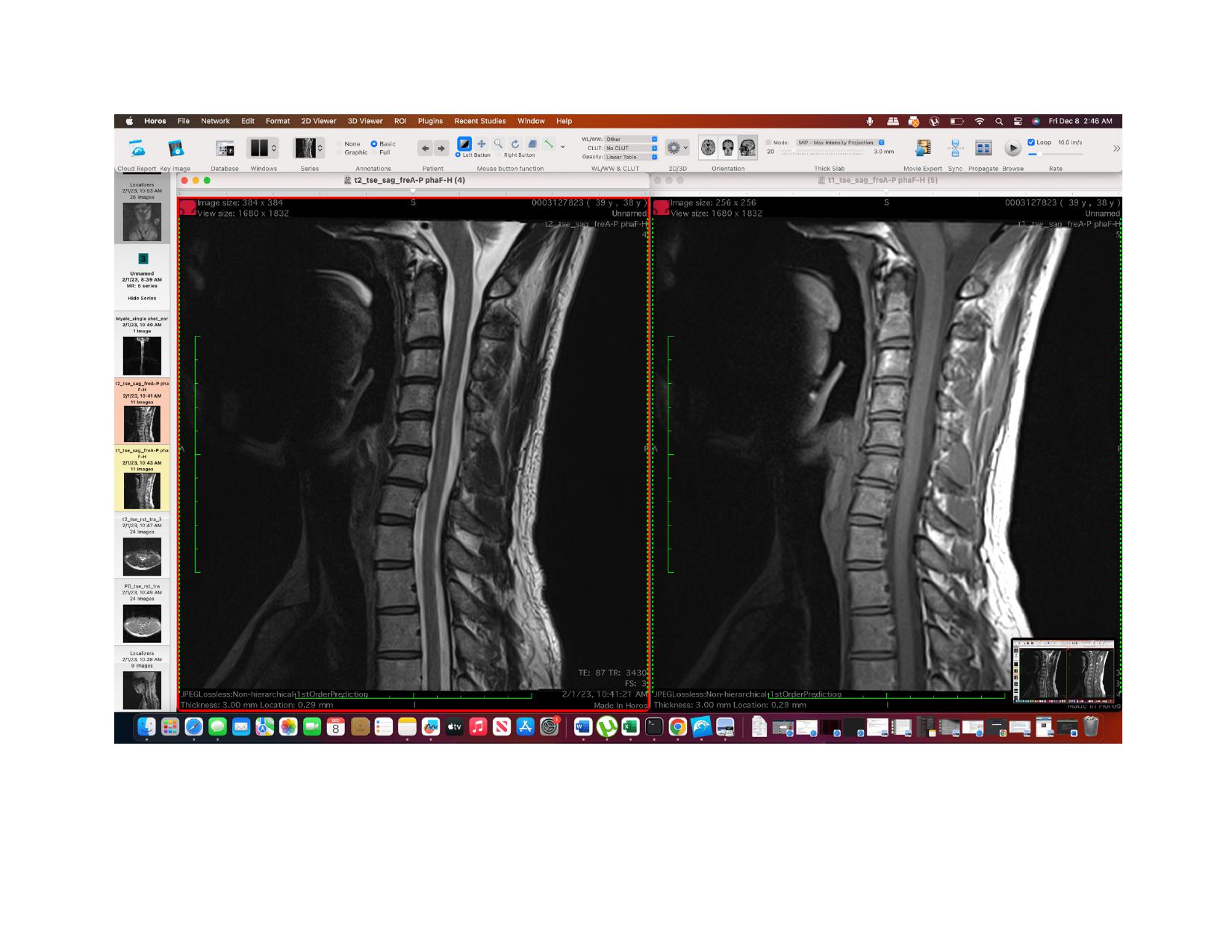Open the 2D Viewer menu
This screenshot has width=1232, height=952.
[x=318, y=121]
